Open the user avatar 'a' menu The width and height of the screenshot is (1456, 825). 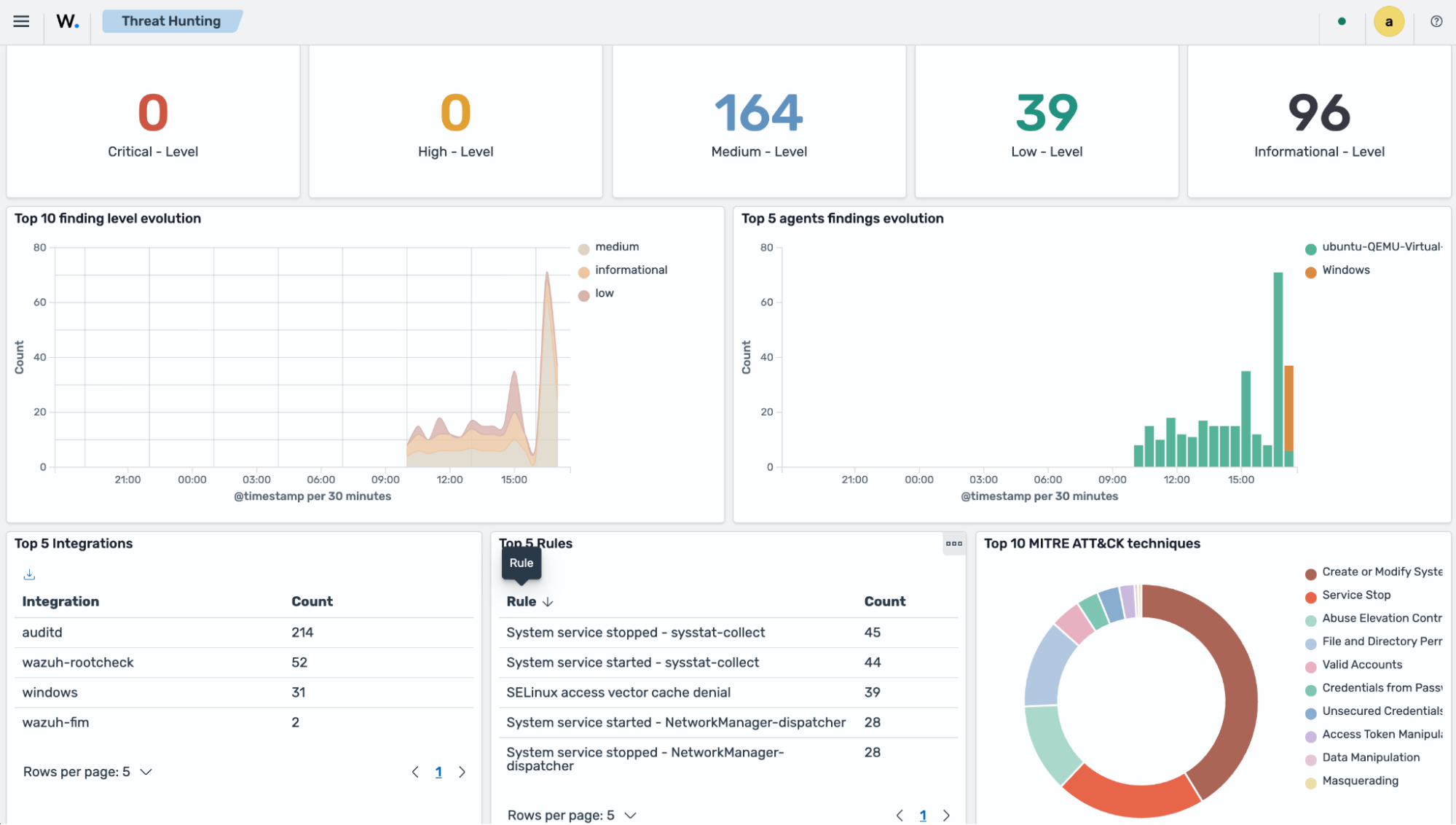tap(1388, 21)
